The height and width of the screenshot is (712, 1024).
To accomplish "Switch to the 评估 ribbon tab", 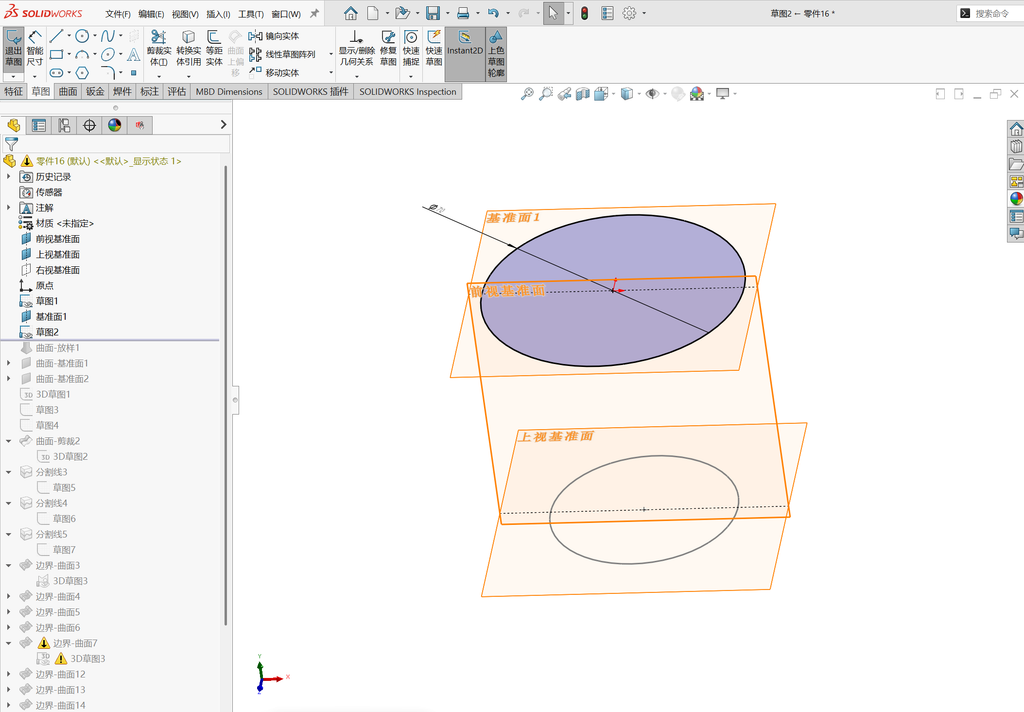I will [177, 91].
